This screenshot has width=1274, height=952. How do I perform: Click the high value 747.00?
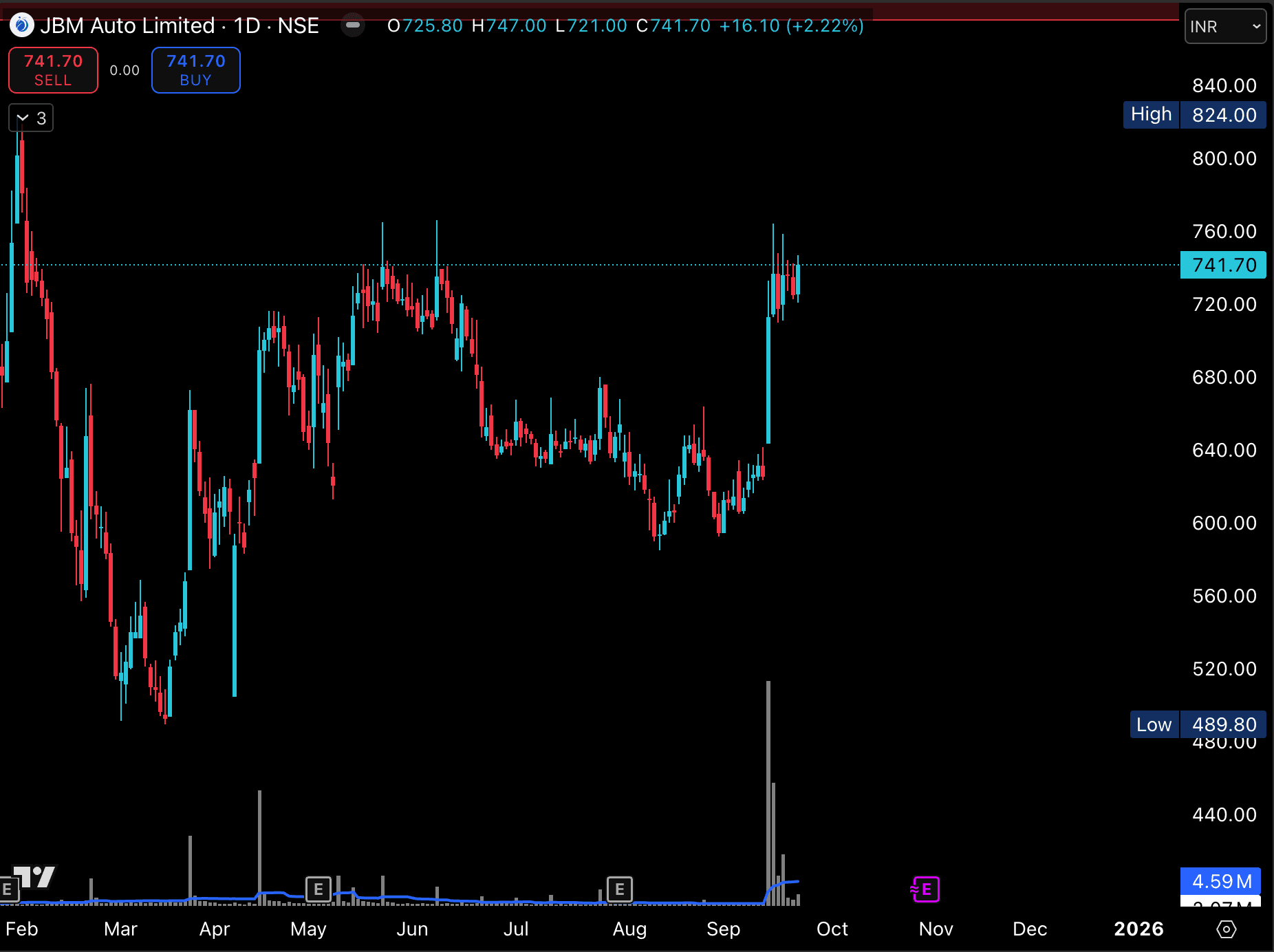517,25
